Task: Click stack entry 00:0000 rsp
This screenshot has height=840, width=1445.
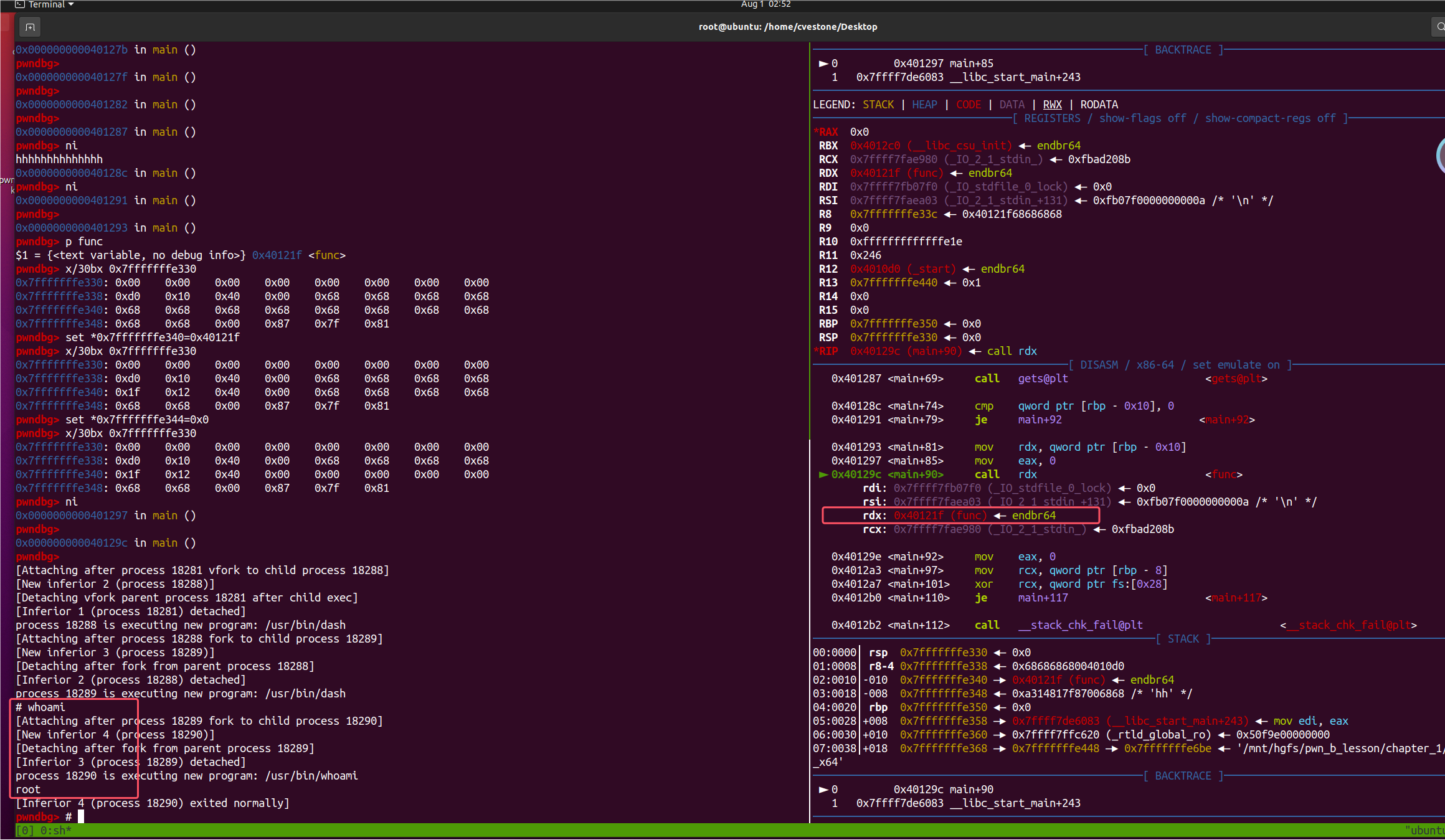Action: [x=922, y=653]
